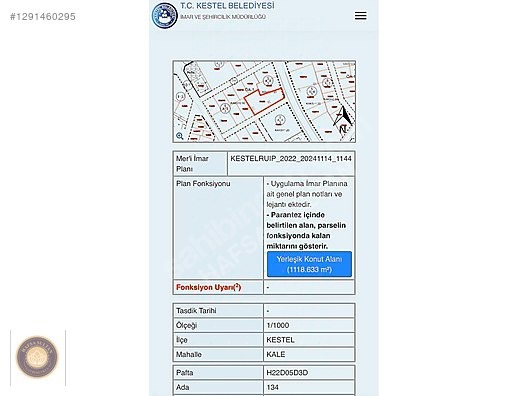Click the red Fonksiyon Uyarı label
The height and width of the screenshot is (396, 528).
(x=208, y=287)
